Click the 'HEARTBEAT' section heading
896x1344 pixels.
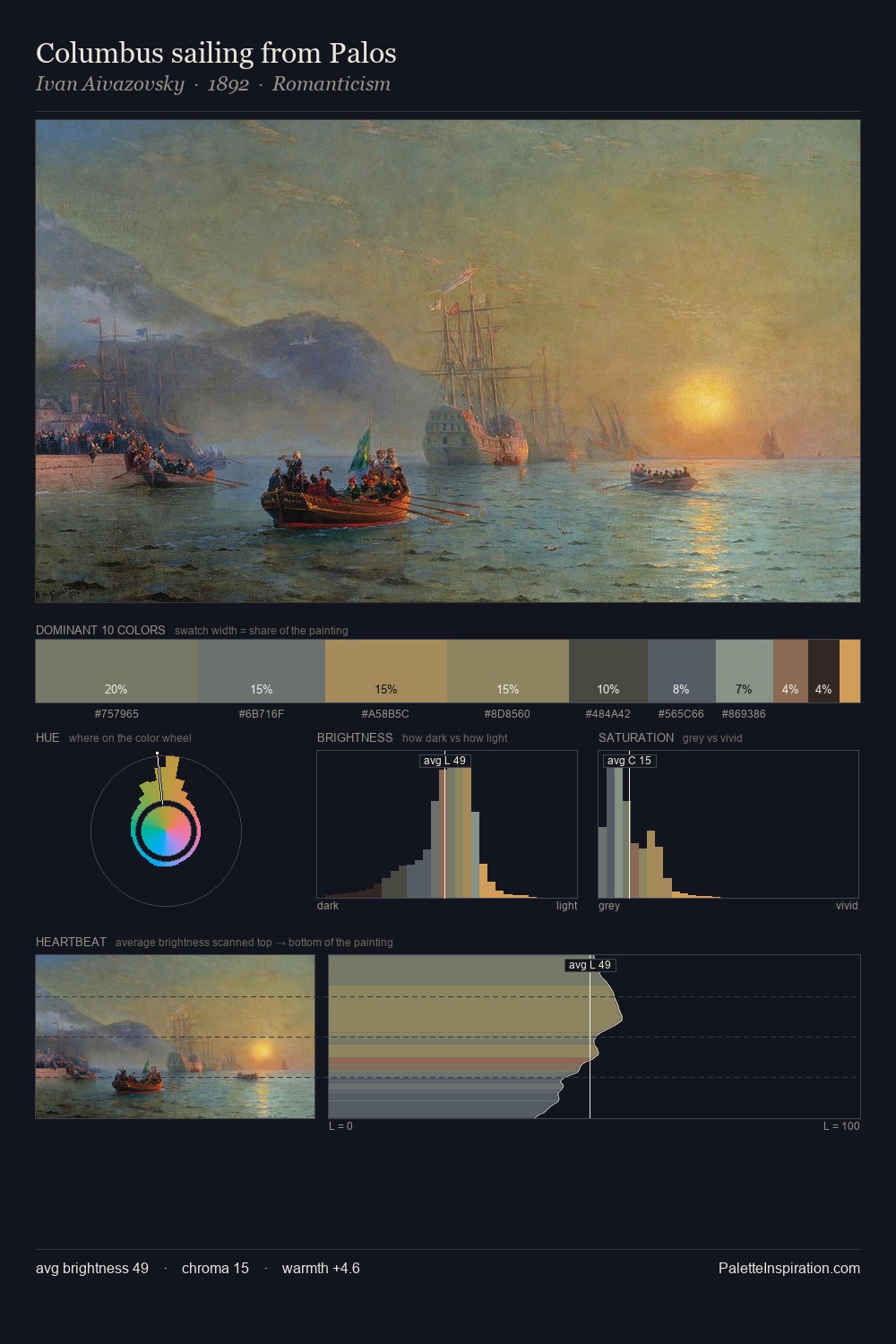point(71,942)
